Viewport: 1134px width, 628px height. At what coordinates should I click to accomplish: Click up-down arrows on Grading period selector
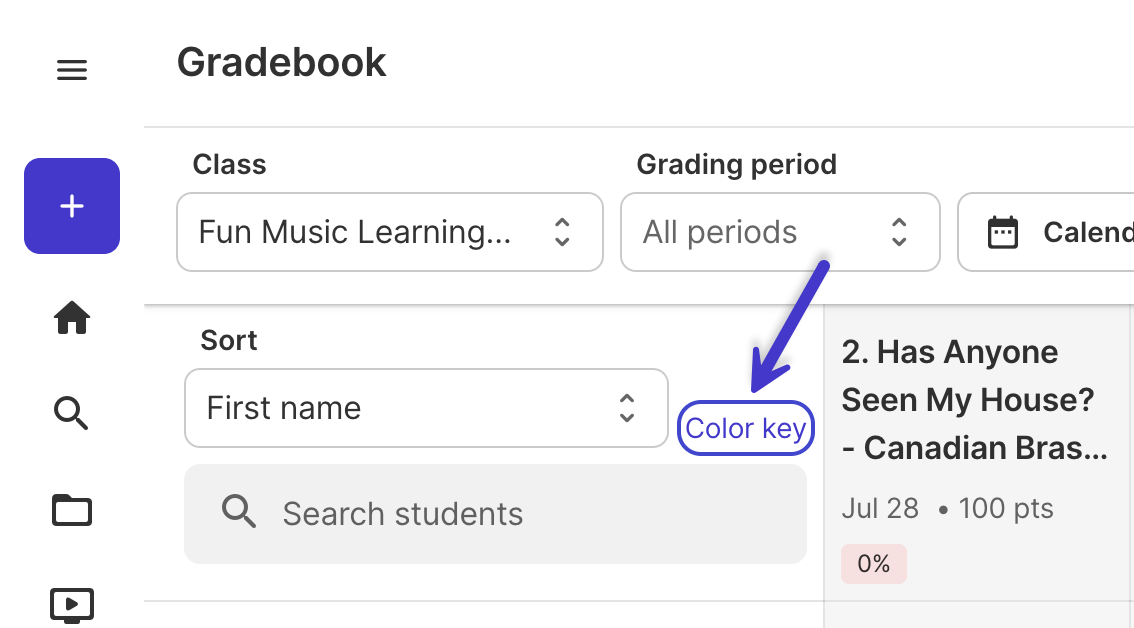click(899, 232)
